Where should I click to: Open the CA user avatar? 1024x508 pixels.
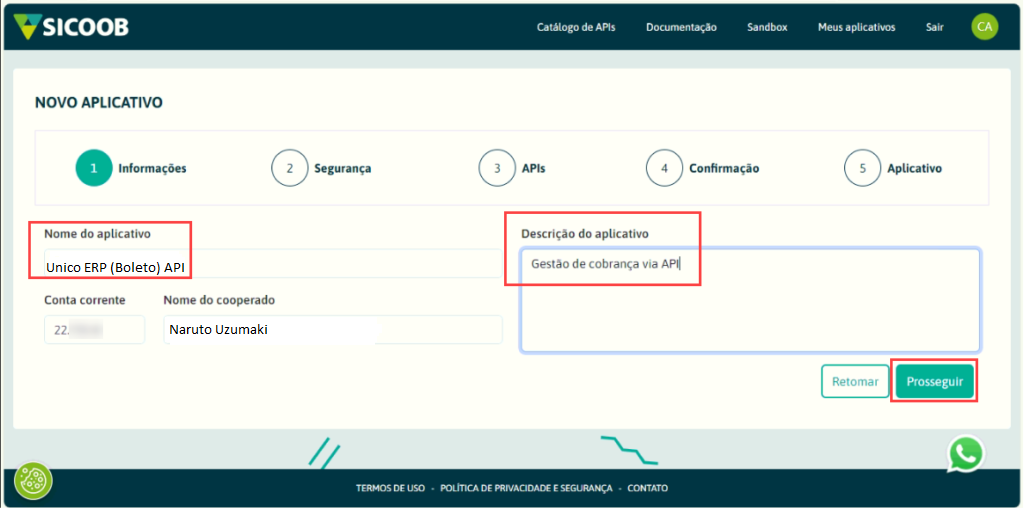click(984, 27)
